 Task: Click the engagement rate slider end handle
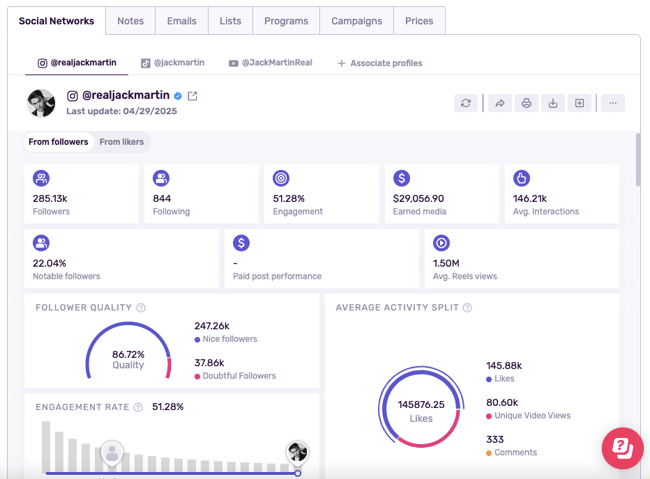(x=298, y=473)
